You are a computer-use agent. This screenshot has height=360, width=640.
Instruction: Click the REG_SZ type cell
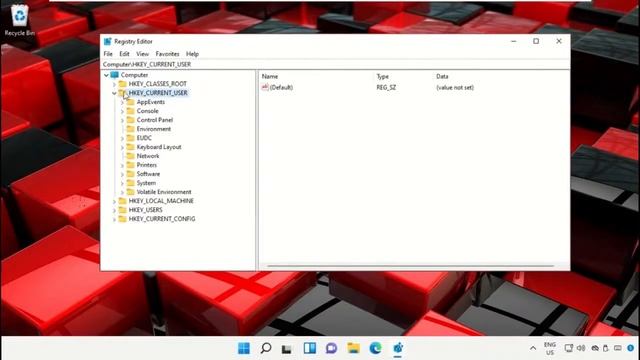point(386,87)
